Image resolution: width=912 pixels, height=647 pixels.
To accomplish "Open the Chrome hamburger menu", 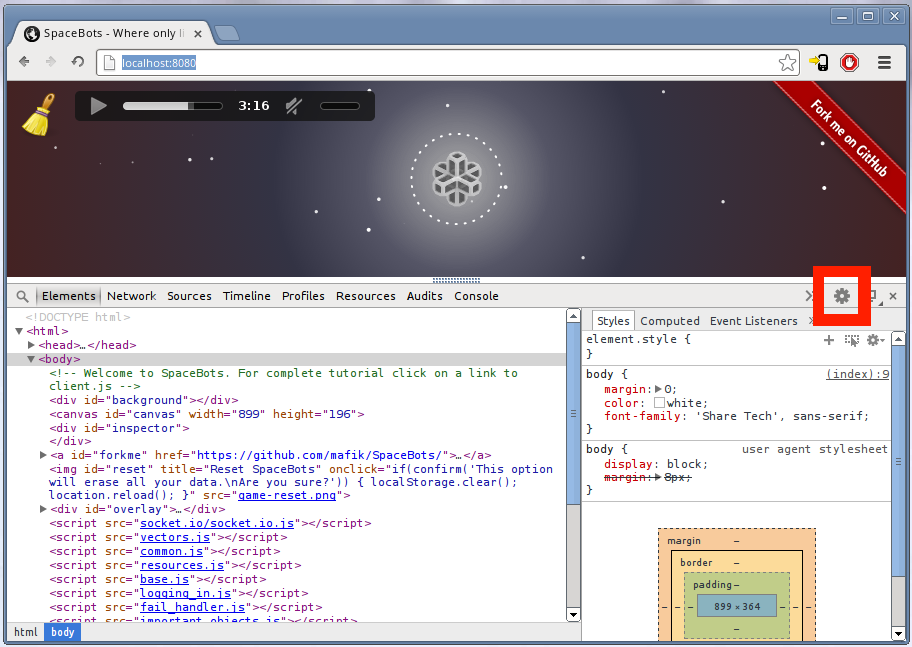I will click(x=884, y=62).
